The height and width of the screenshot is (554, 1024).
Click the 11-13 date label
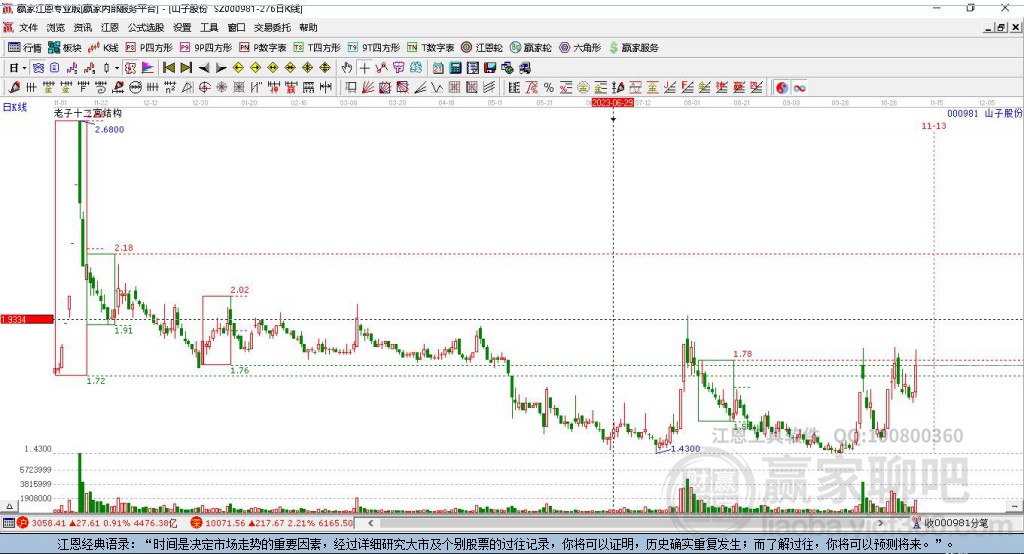[x=933, y=125]
